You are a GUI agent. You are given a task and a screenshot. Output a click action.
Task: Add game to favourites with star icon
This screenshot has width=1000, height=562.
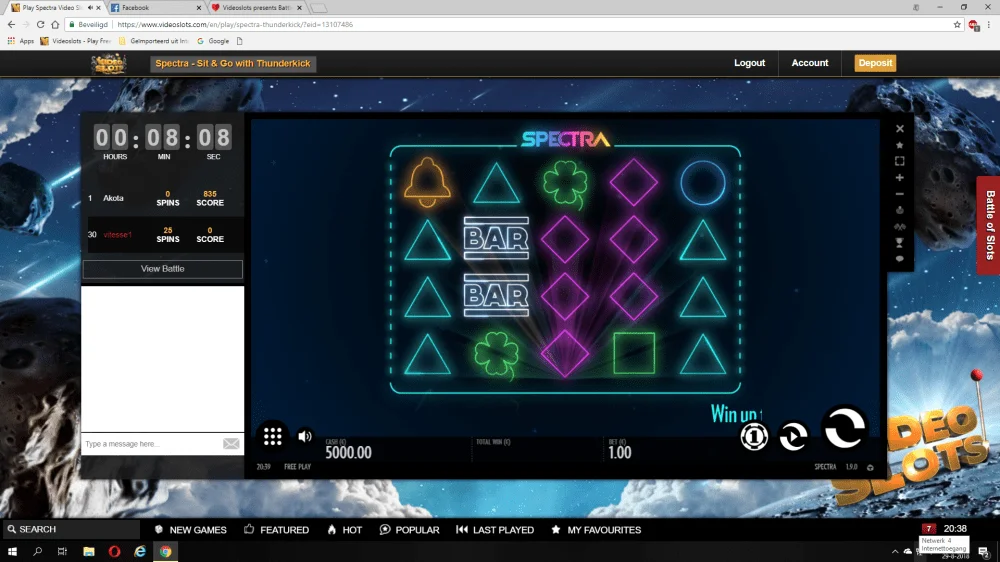pyautogui.click(x=900, y=145)
